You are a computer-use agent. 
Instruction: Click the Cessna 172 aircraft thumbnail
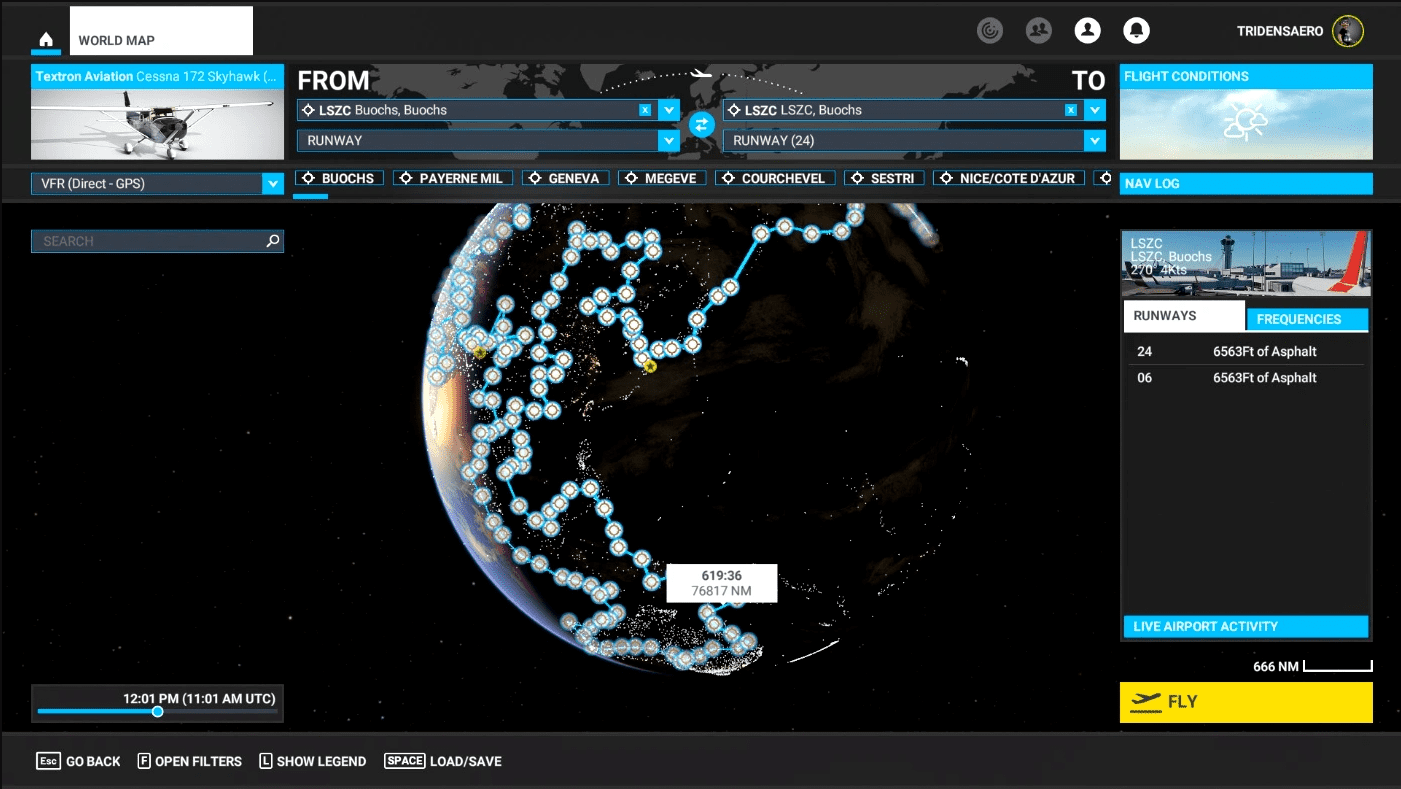(x=157, y=124)
